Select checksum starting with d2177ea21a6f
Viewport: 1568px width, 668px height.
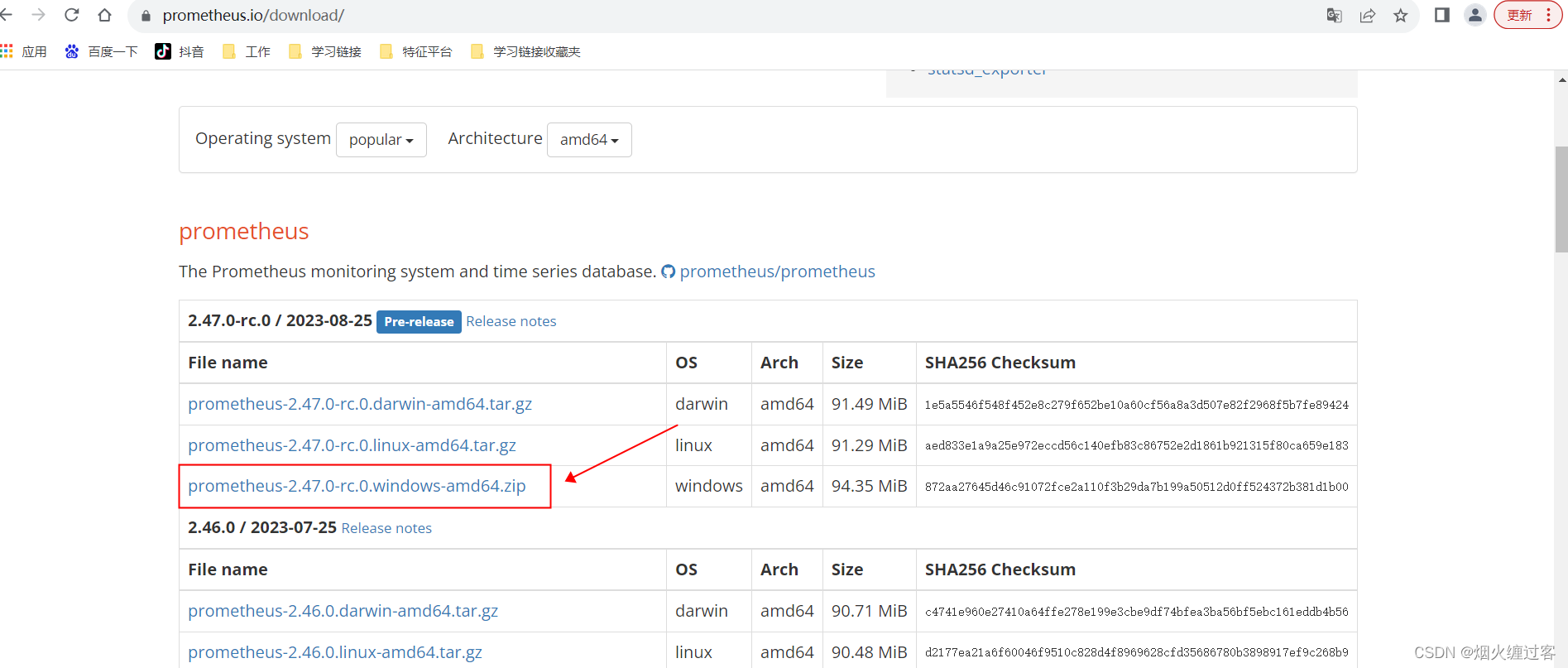tap(1136, 652)
